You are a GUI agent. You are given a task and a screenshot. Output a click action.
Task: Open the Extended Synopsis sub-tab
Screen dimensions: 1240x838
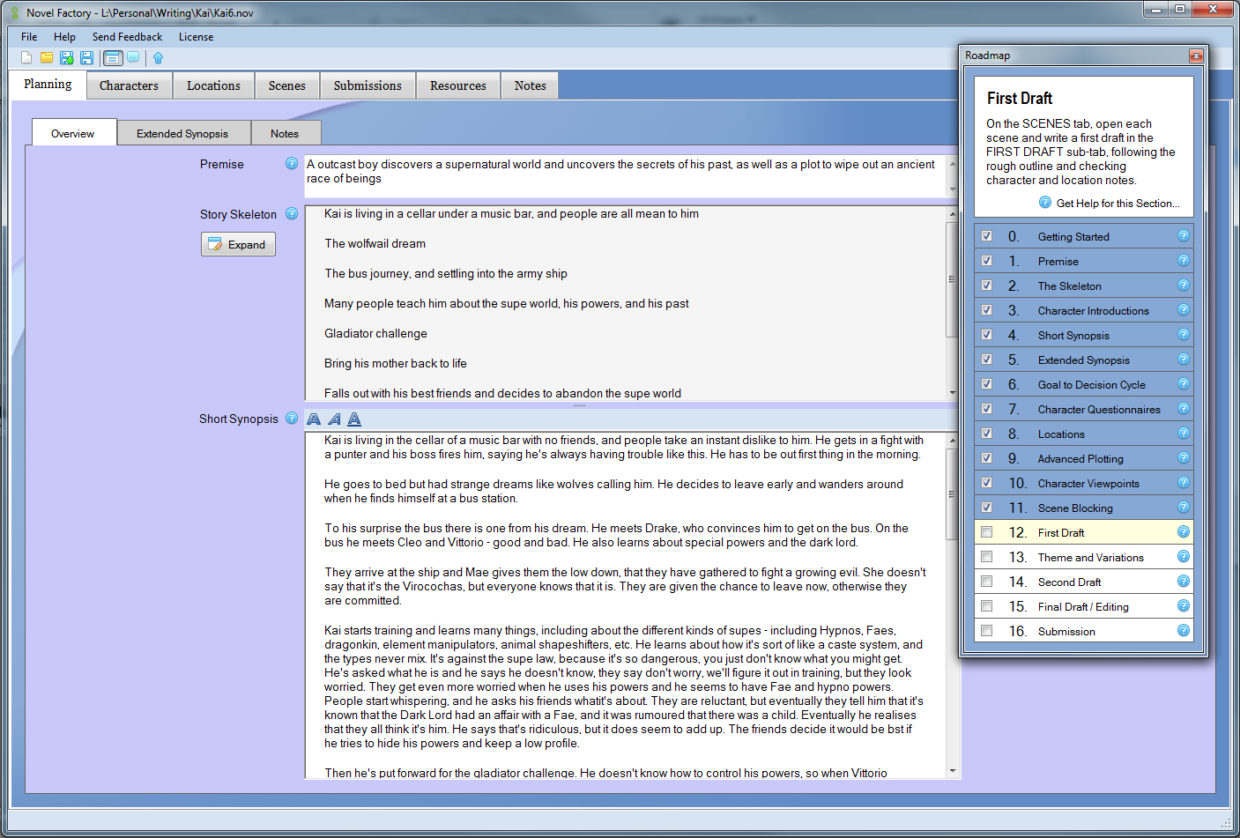pos(183,132)
